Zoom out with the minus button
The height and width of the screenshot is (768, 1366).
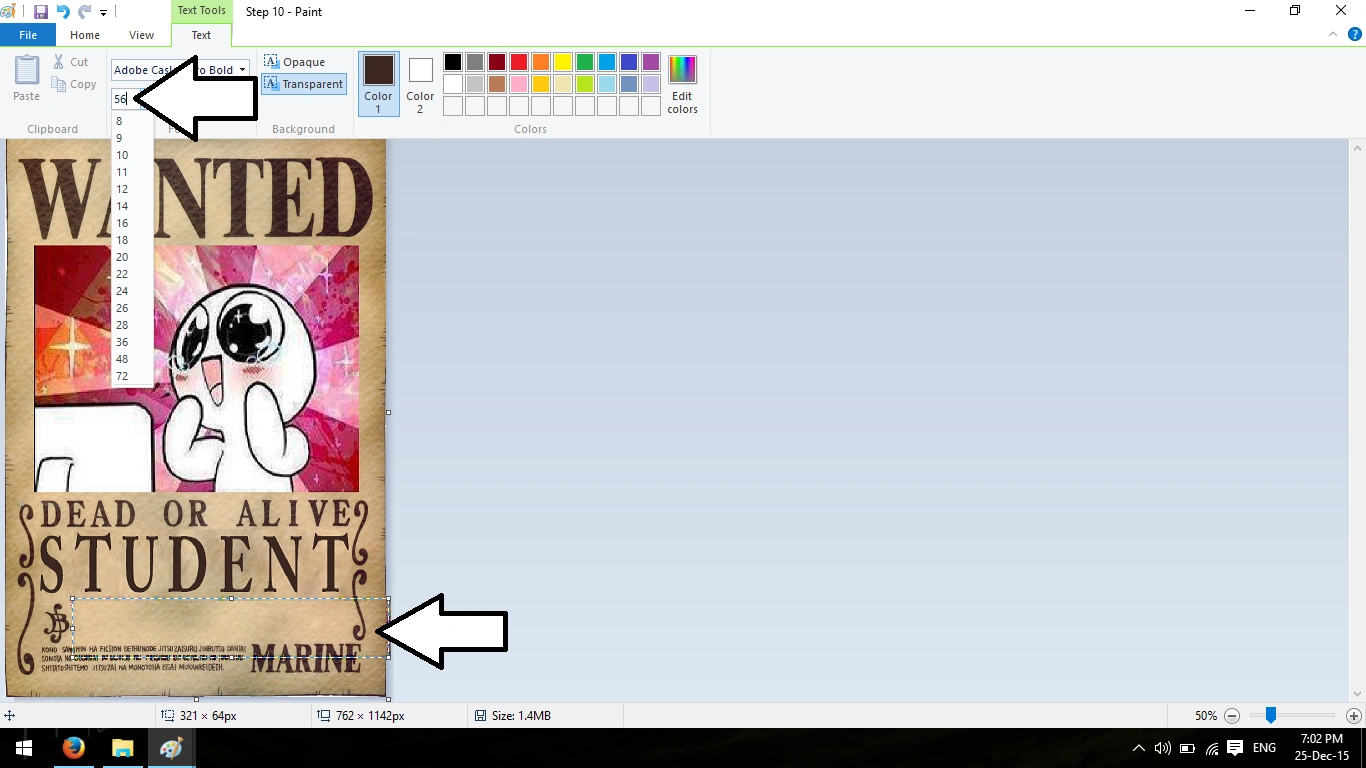pos(1232,716)
